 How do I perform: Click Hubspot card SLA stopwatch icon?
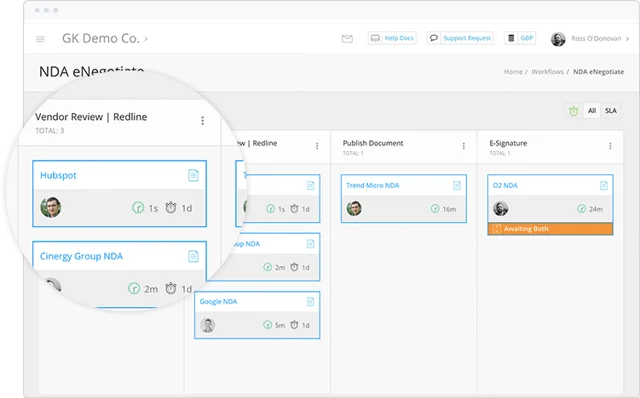171,208
